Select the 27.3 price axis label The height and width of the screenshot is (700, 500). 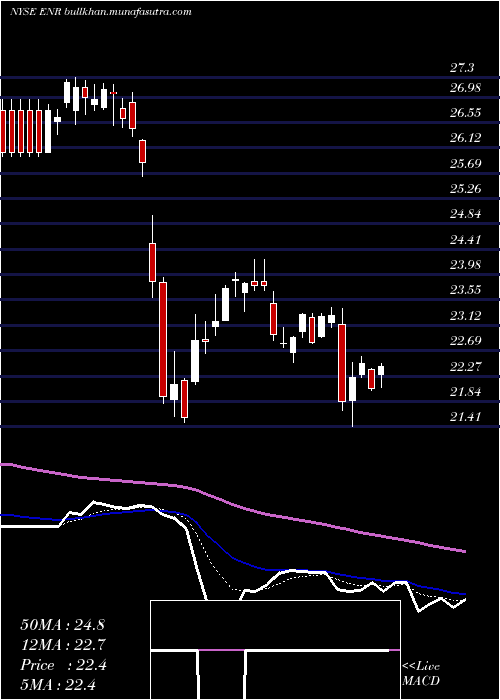click(x=462, y=68)
